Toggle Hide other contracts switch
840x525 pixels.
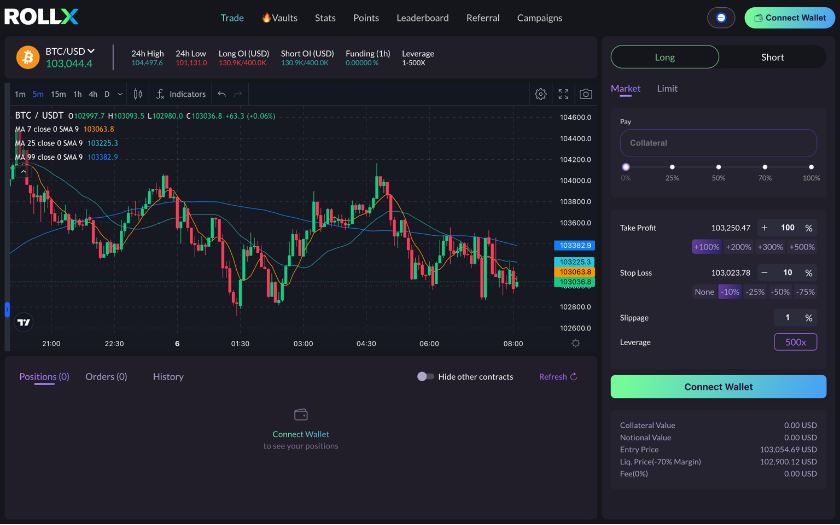425,377
